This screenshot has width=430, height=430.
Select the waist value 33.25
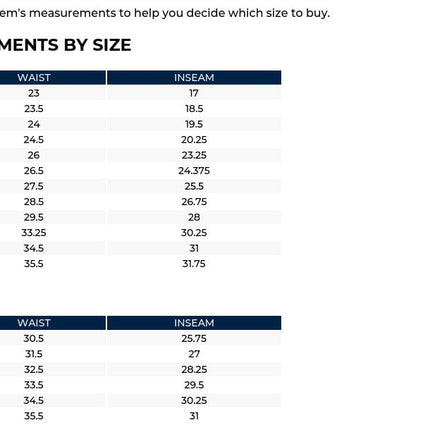pyautogui.click(x=34, y=233)
